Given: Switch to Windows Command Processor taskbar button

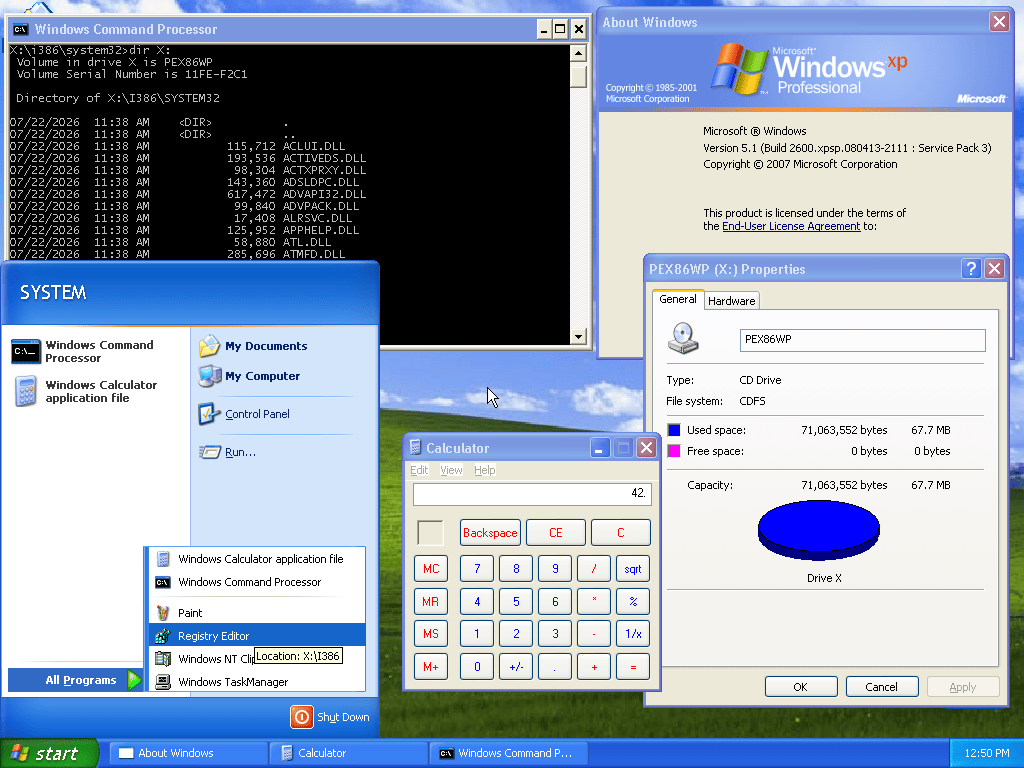Looking at the screenshot, I should (509, 753).
